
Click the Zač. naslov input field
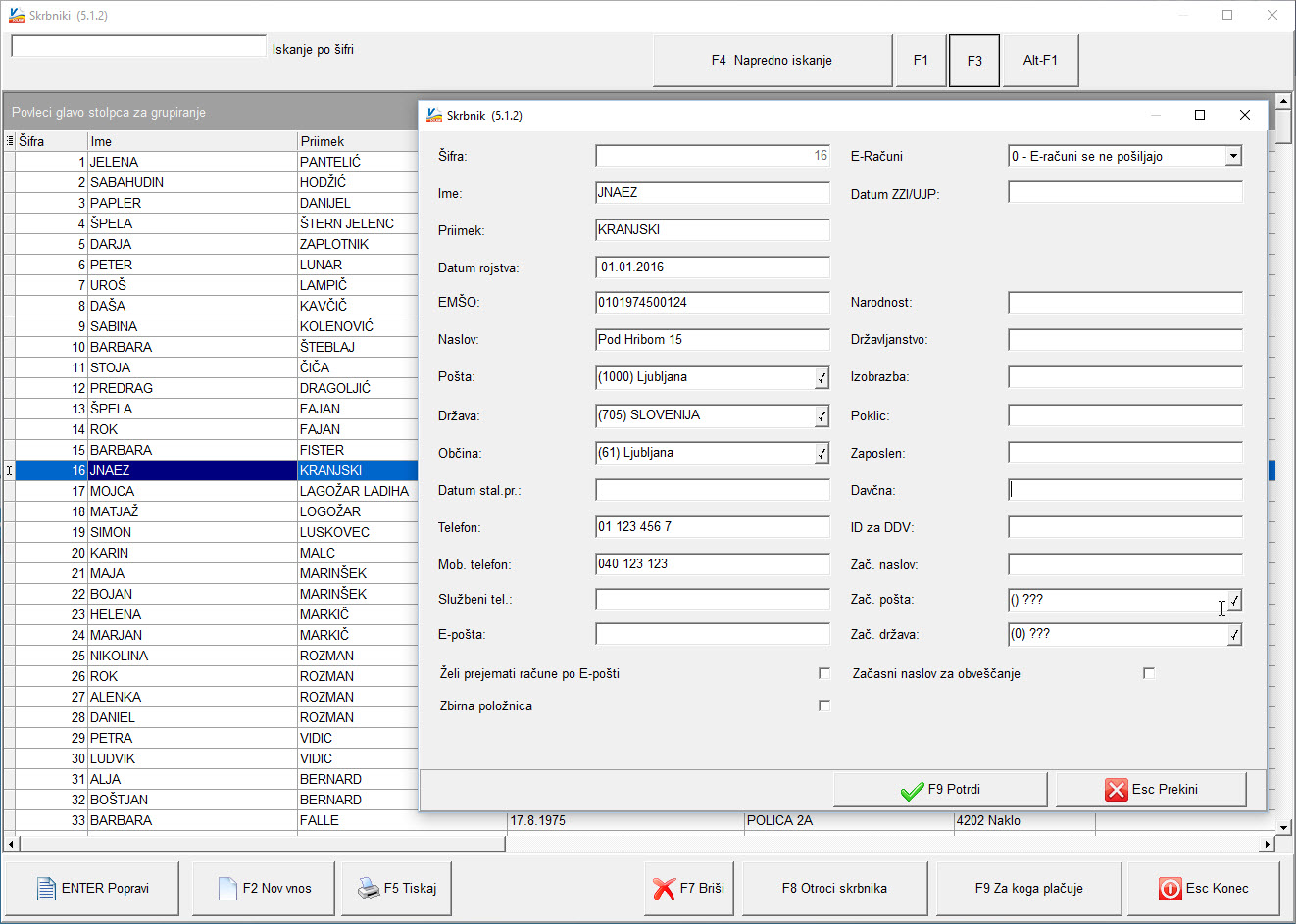[x=1125, y=564]
